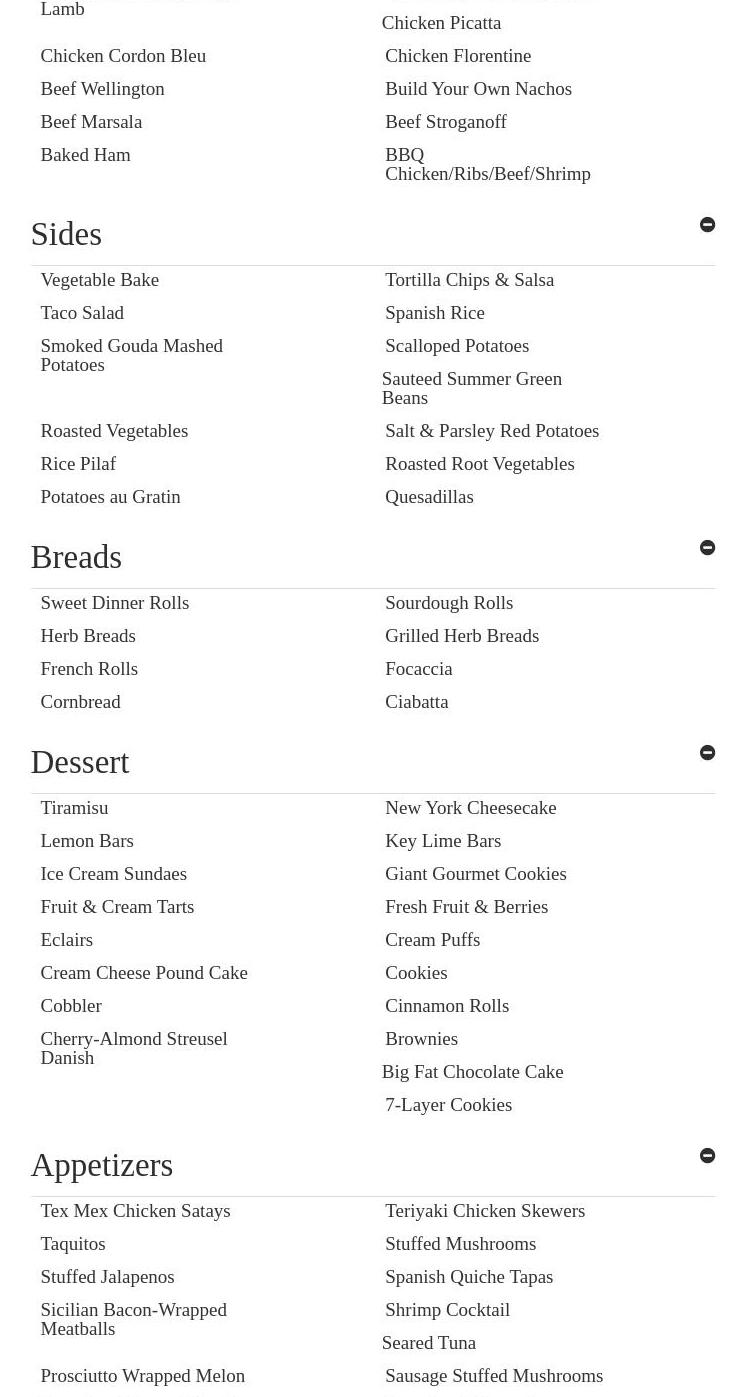Toggle the Breads section heading
This screenshot has width=745, height=1397.
(76, 558)
